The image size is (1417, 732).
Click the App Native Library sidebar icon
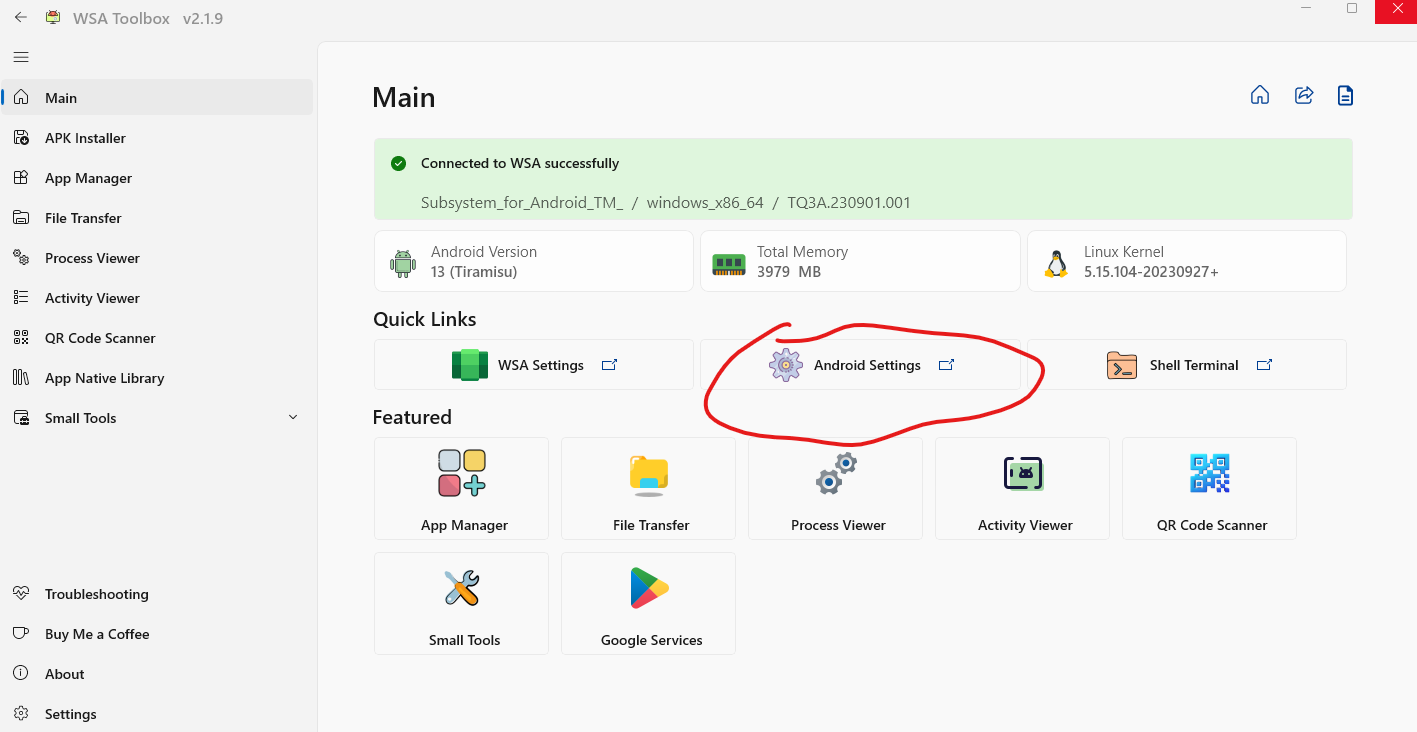click(21, 378)
